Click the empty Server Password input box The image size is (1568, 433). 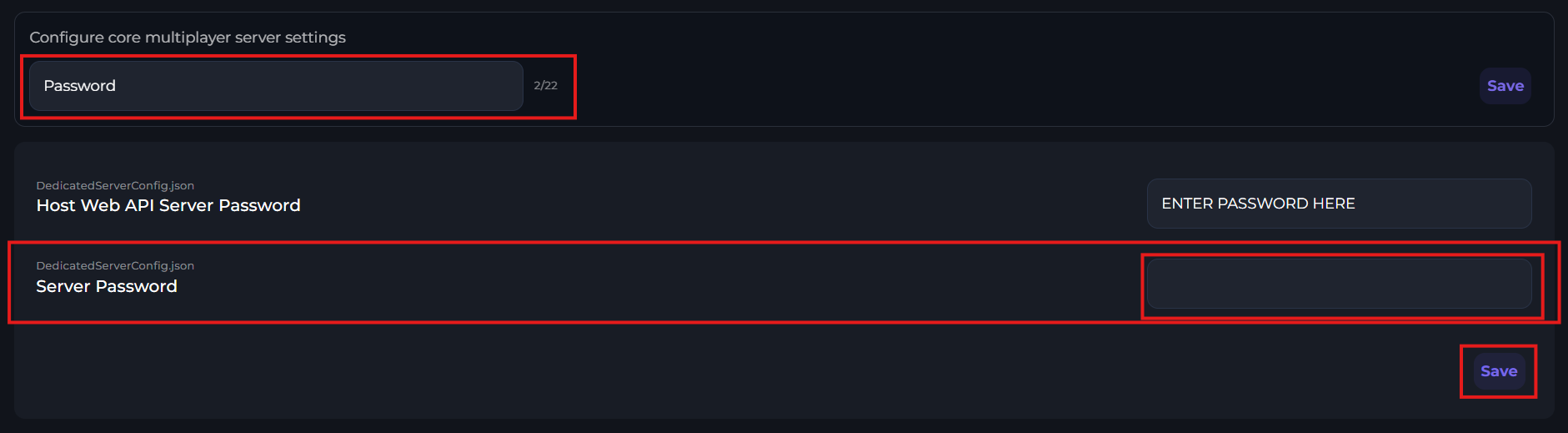[1339, 284]
